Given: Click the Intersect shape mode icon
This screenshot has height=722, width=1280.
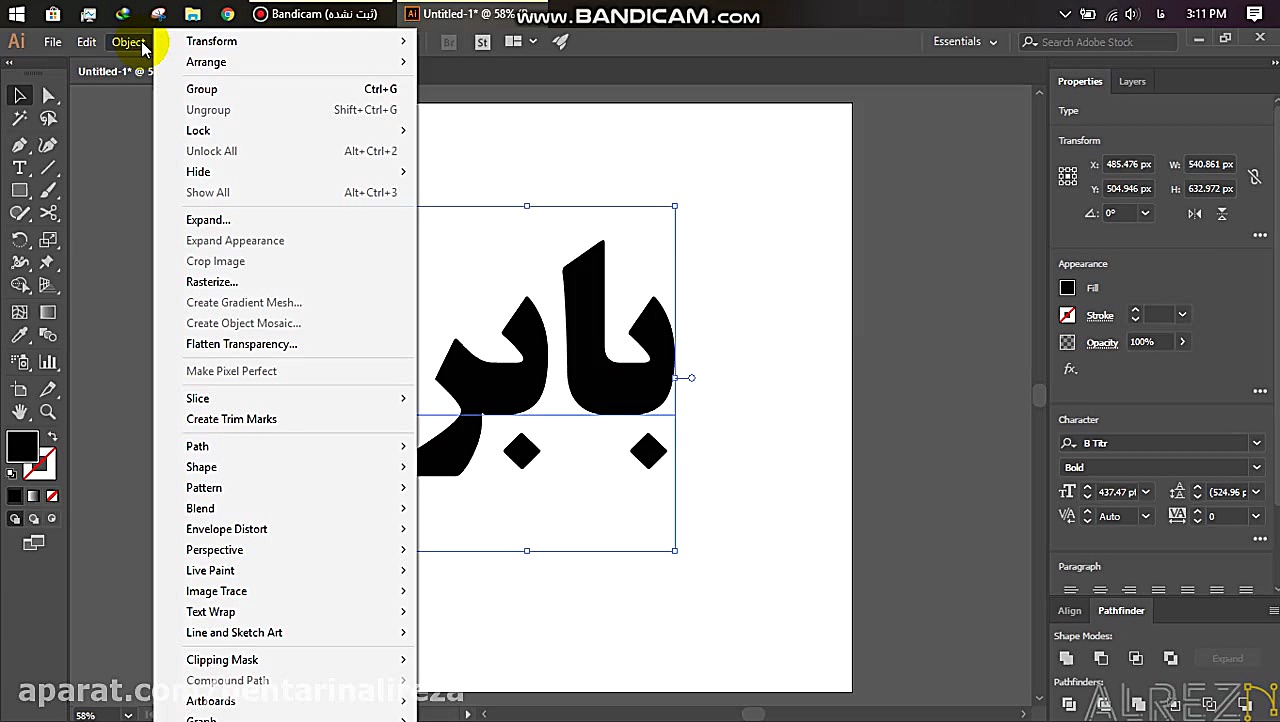Looking at the screenshot, I should point(1136,658).
